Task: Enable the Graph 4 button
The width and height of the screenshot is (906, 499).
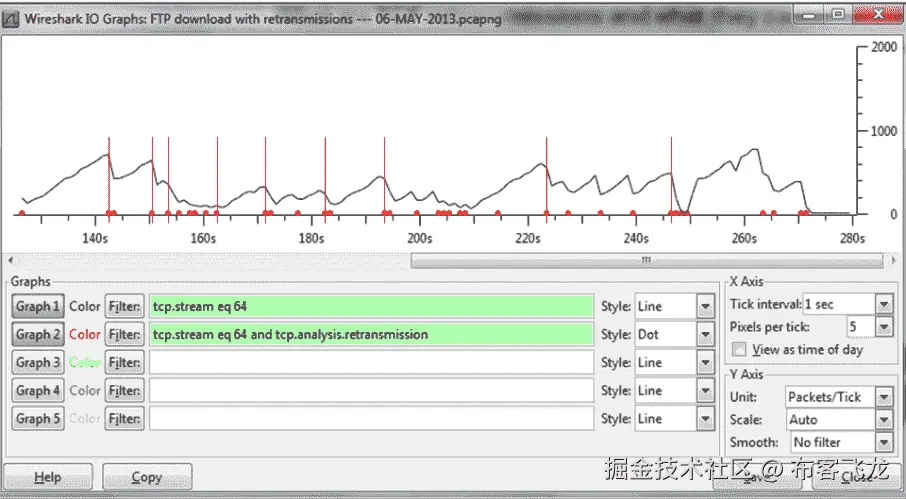Action: tap(38, 390)
